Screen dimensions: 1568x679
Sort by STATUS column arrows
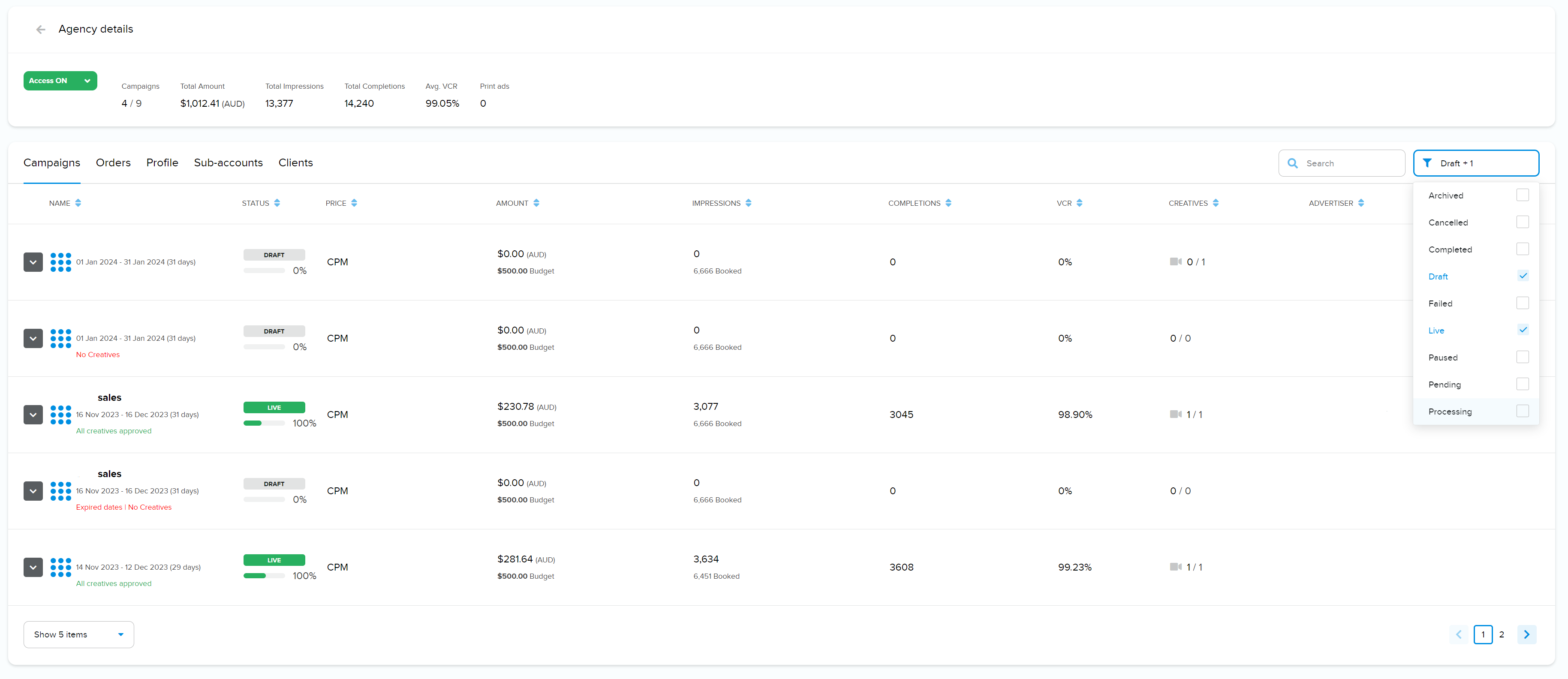pos(277,203)
